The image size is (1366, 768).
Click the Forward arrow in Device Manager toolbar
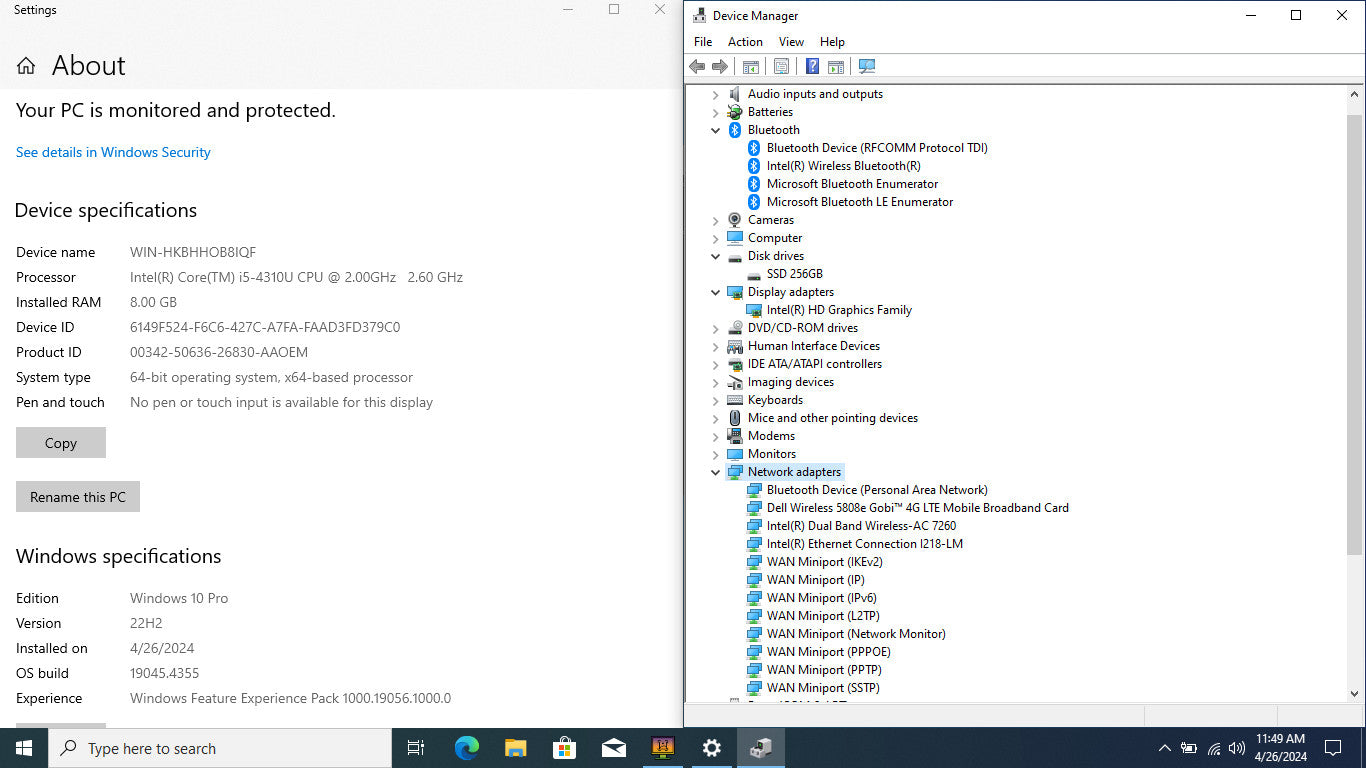[x=720, y=66]
